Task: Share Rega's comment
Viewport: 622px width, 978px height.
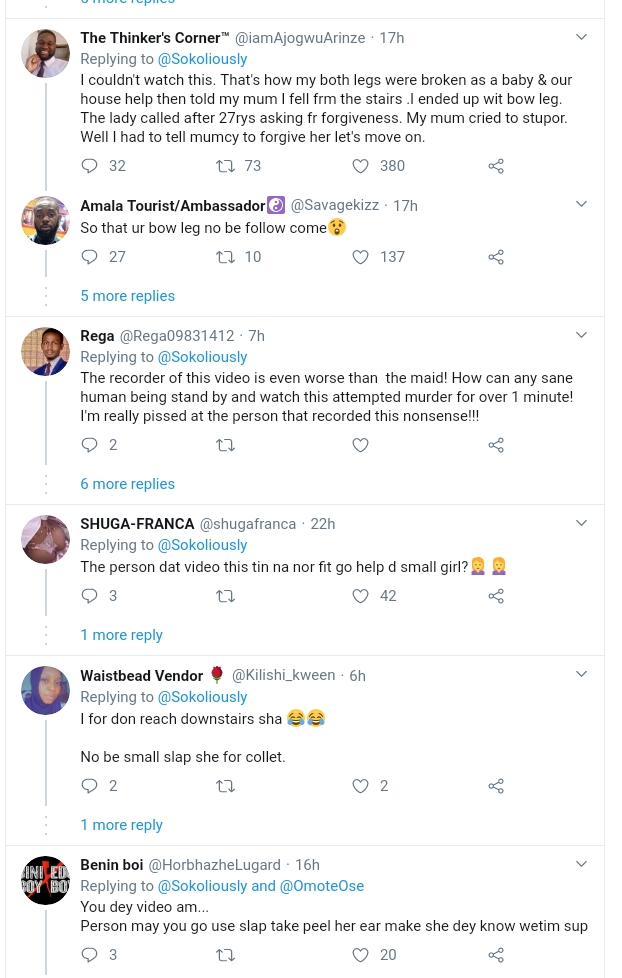Action: pos(496,445)
